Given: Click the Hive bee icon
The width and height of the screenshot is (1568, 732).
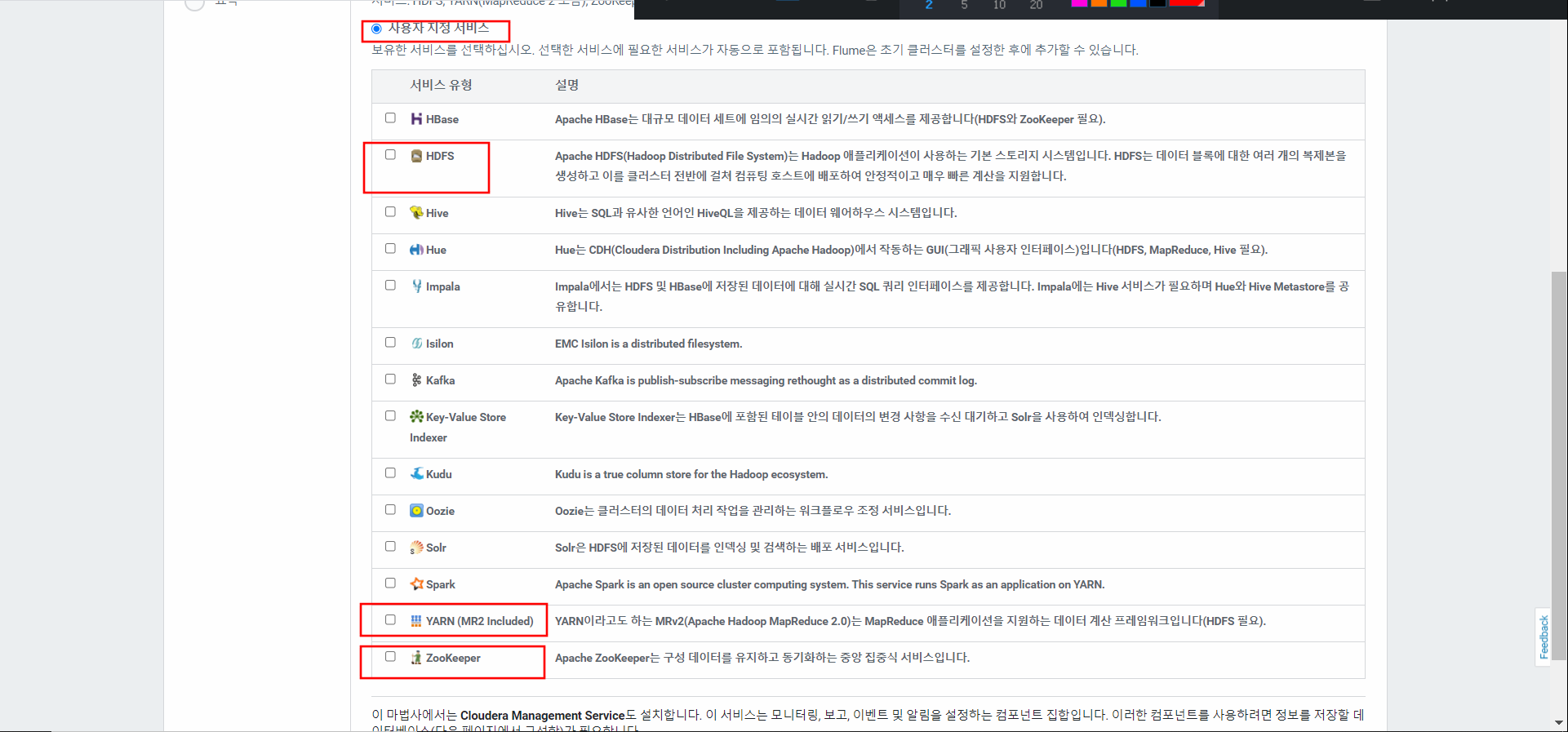Looking at the screenshot, I should 416,213.
